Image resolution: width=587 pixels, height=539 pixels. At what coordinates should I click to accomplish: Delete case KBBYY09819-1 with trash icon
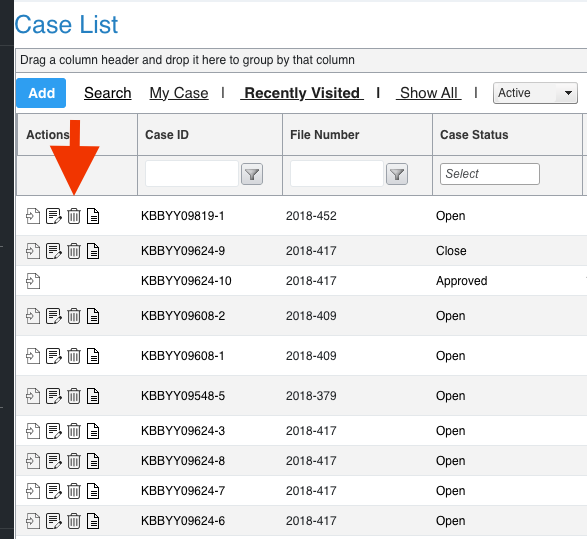click(x=74, y=216)
